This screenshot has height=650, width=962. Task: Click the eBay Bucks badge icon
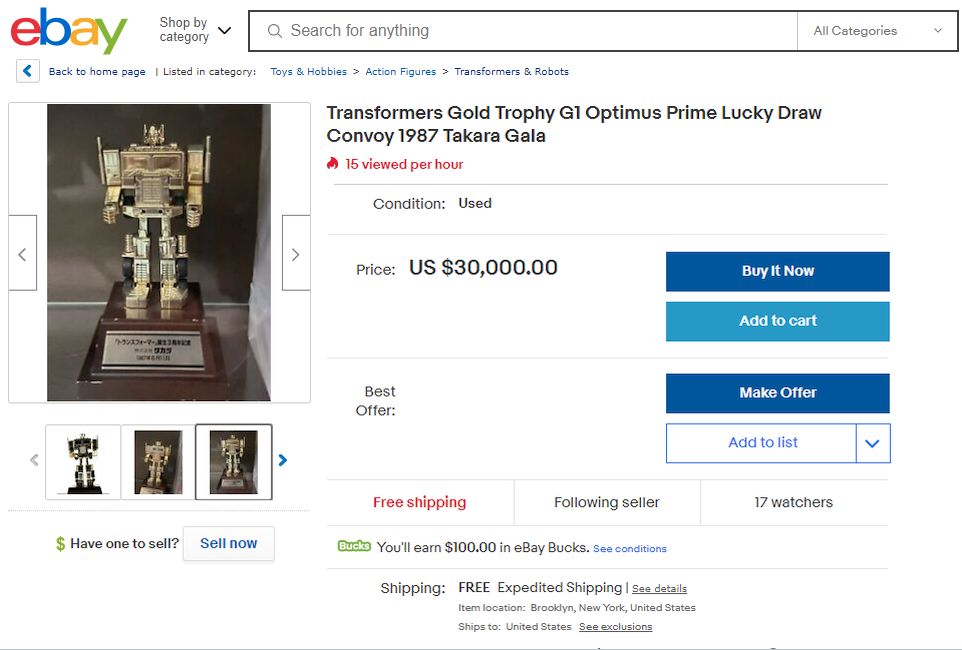click(354, 547)
